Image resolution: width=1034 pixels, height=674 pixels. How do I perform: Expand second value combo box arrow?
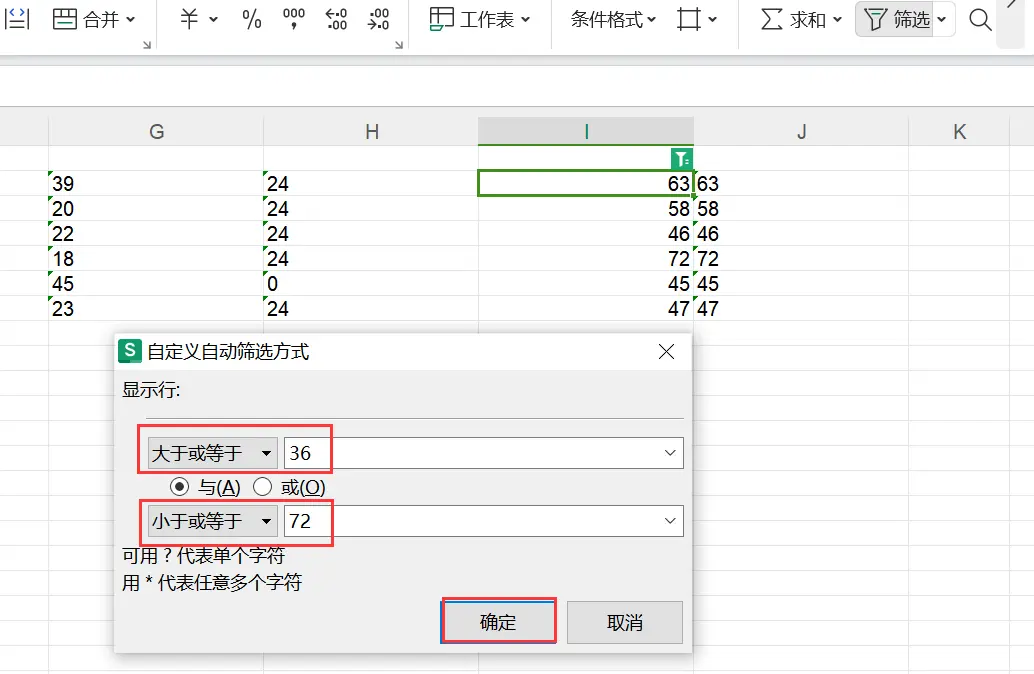pos(670,521)
